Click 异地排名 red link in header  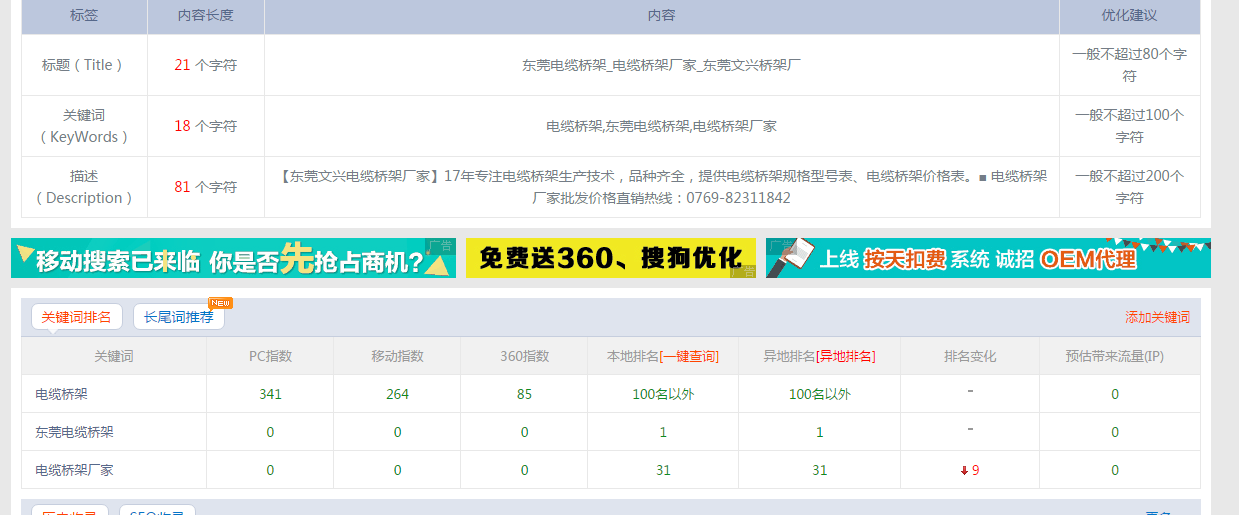846,356
